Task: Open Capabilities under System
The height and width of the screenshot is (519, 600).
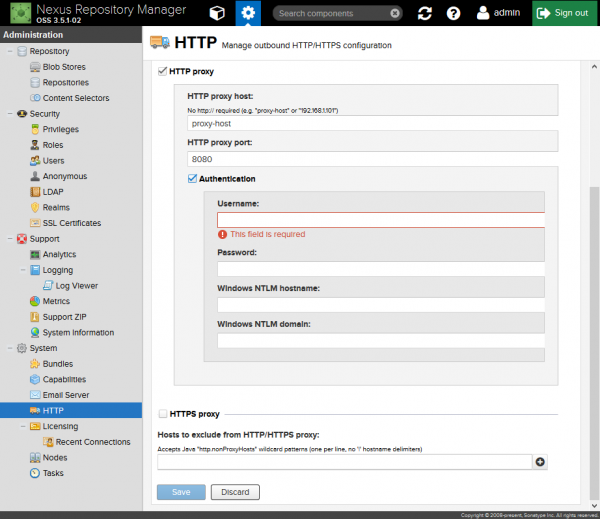Action: coord(64,379)
